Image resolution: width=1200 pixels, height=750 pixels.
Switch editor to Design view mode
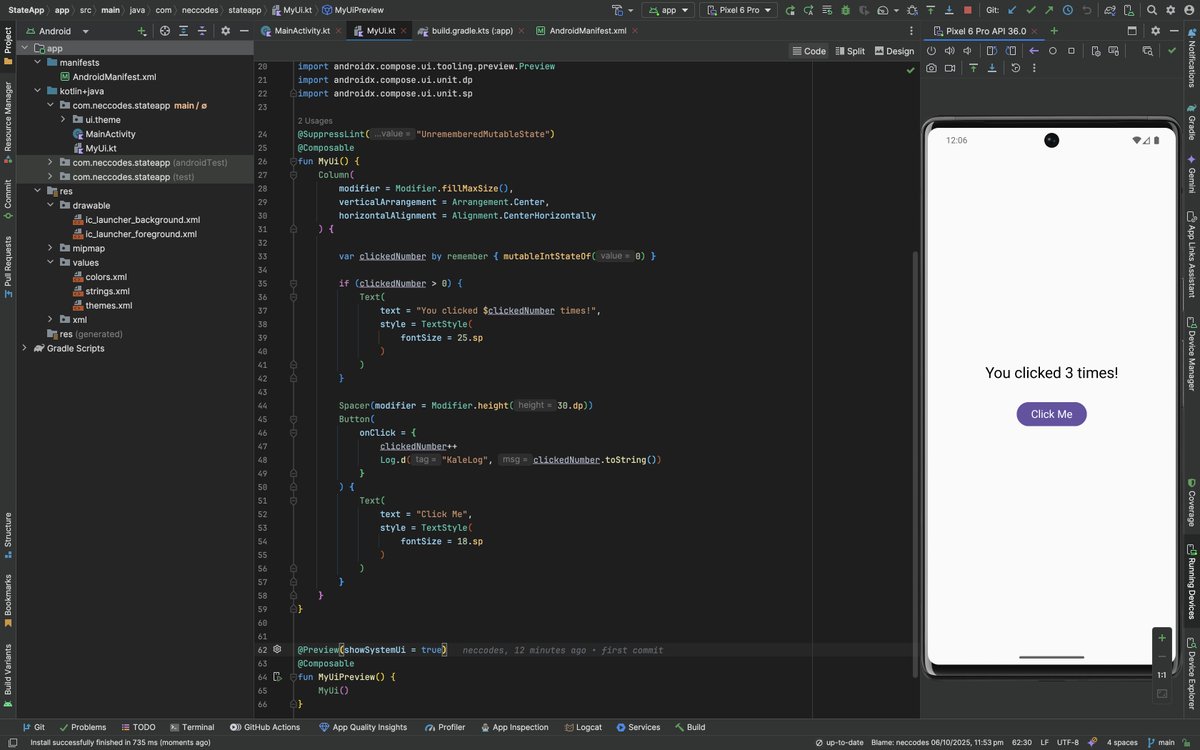894,51
